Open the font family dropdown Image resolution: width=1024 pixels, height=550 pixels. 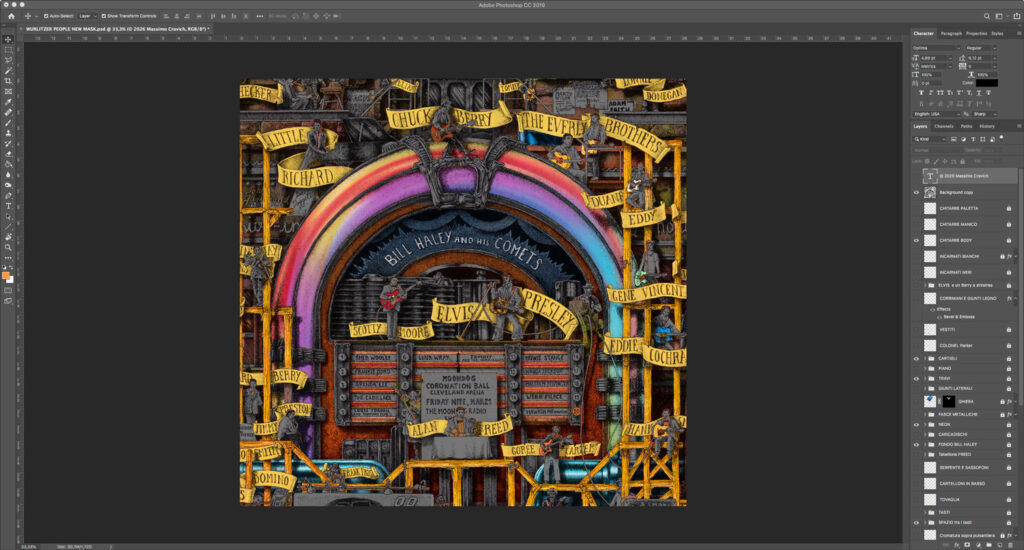click(936, 48)
